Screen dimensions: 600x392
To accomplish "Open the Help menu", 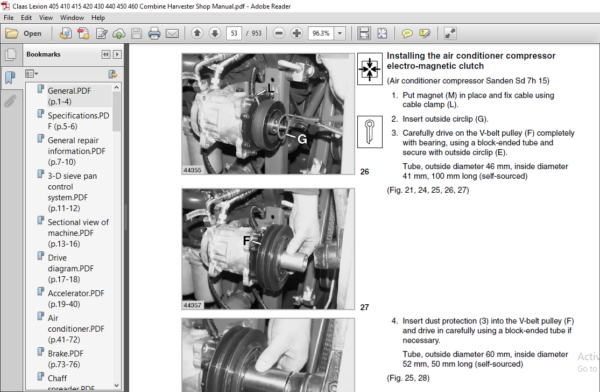I will tap(98, 18).
